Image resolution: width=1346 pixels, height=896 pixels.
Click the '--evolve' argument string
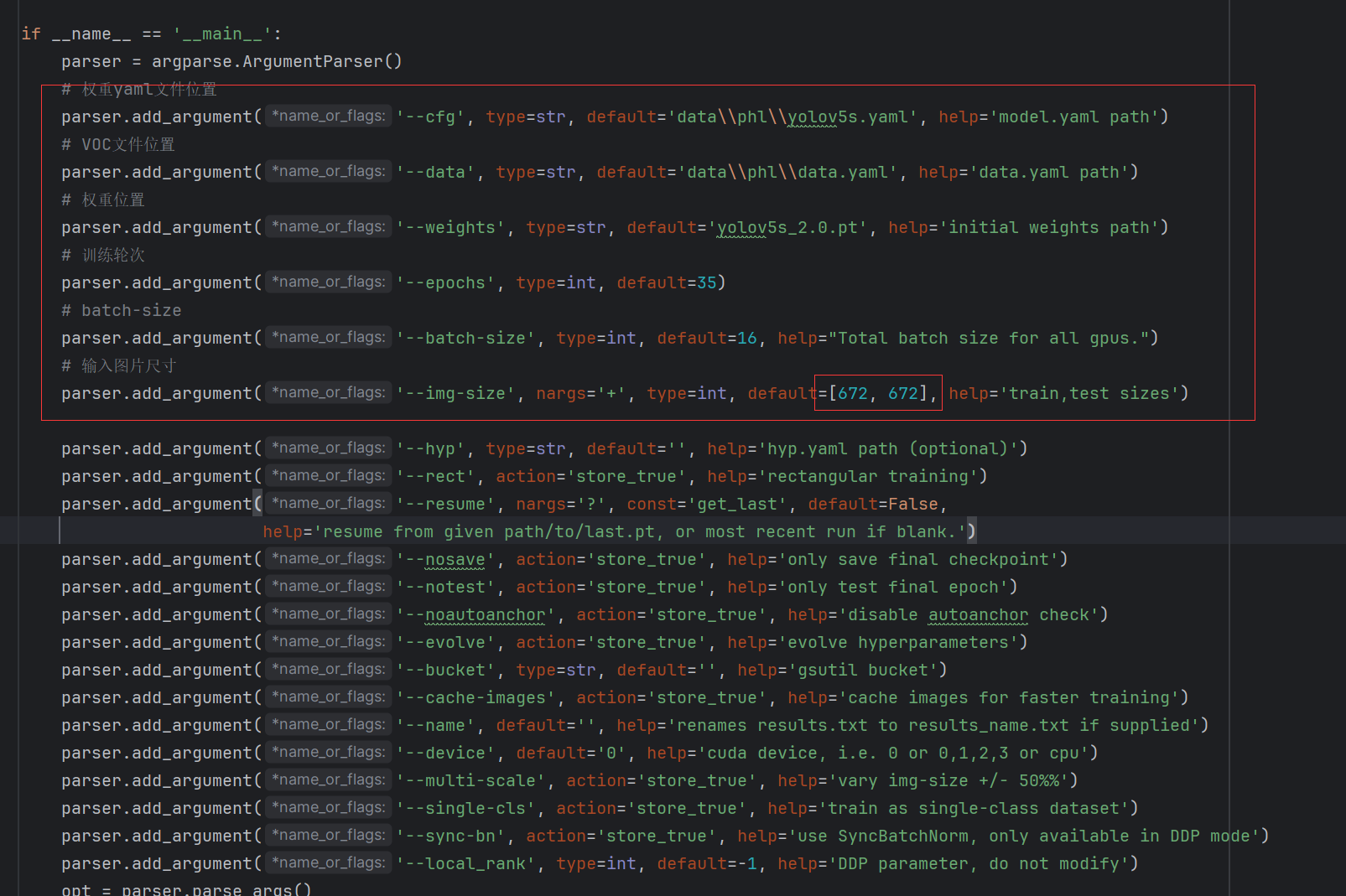(x=445, y=642)
